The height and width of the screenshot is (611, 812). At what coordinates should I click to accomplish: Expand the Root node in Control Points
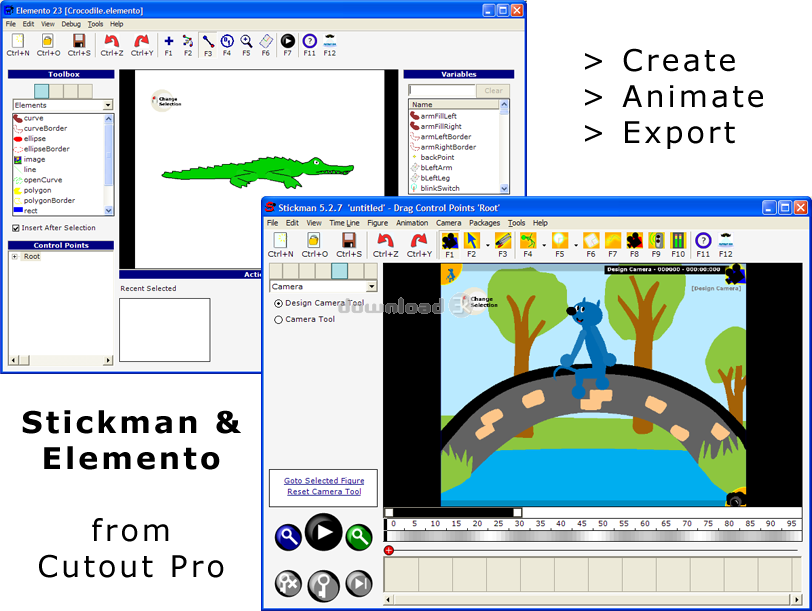(14, 256)
